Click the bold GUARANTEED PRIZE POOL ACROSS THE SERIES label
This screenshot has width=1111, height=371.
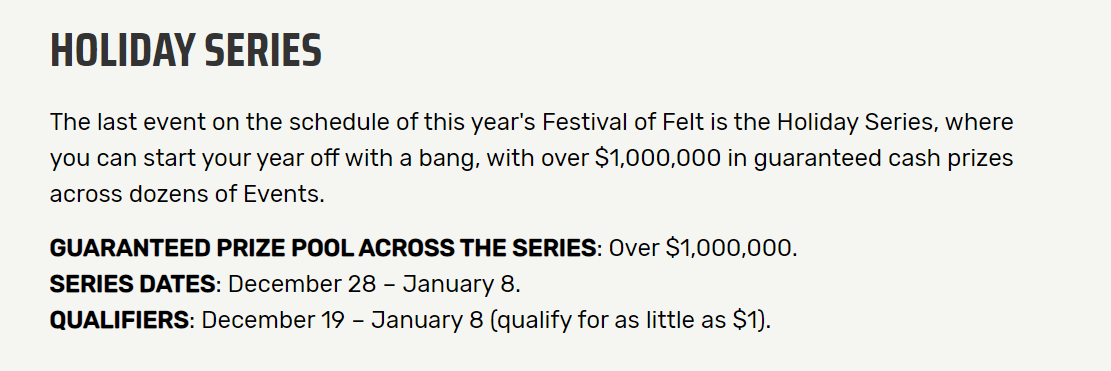coord(323,249)
